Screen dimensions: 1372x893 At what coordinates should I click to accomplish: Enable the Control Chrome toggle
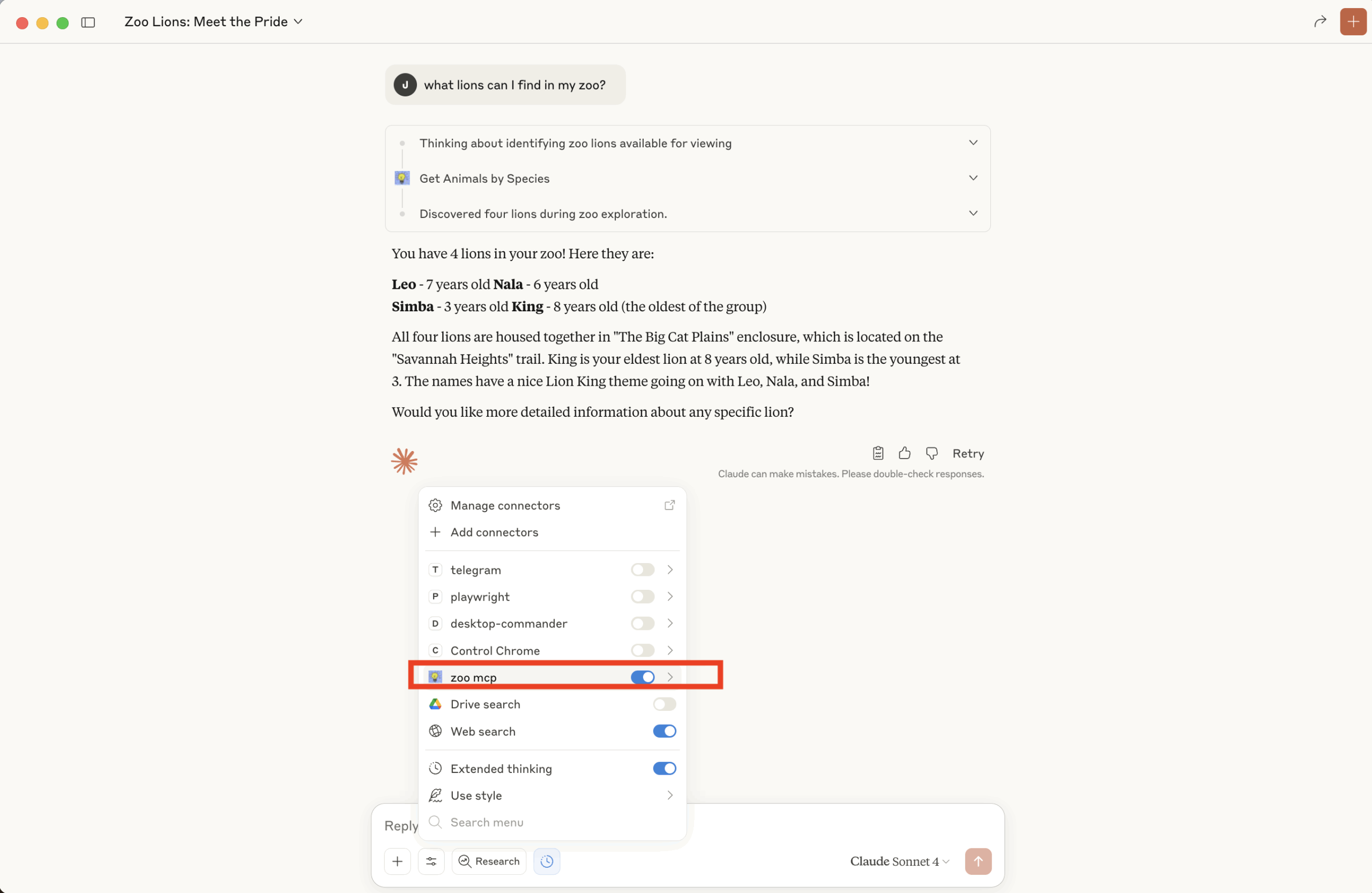(x=642, y=650)
